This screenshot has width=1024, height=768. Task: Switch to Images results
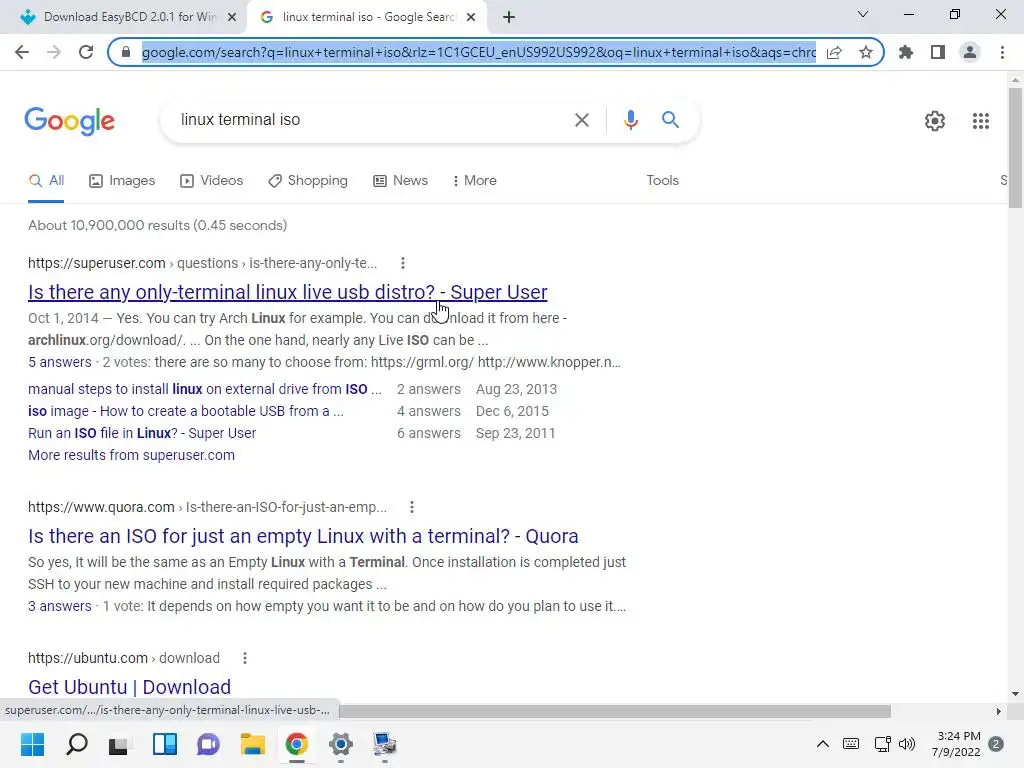pyautogui.click(x=122, y=181)
